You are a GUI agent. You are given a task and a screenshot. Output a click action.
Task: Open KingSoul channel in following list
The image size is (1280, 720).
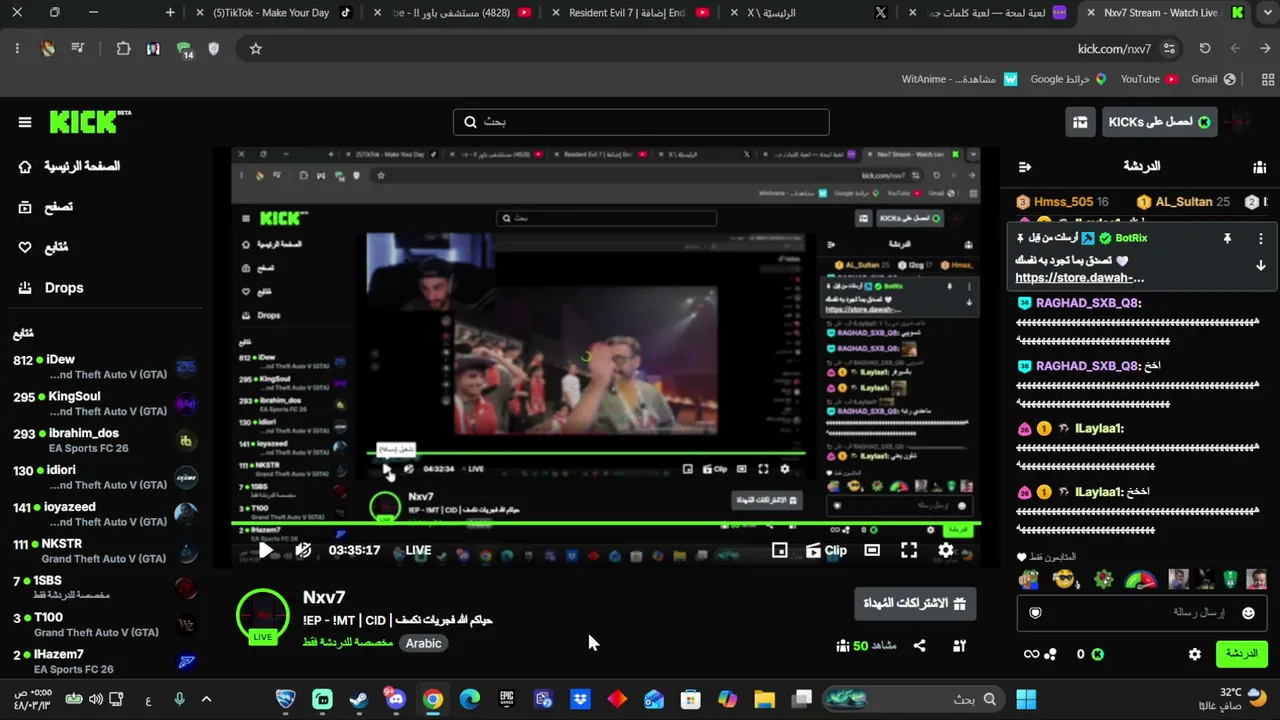tap(105, 404)
